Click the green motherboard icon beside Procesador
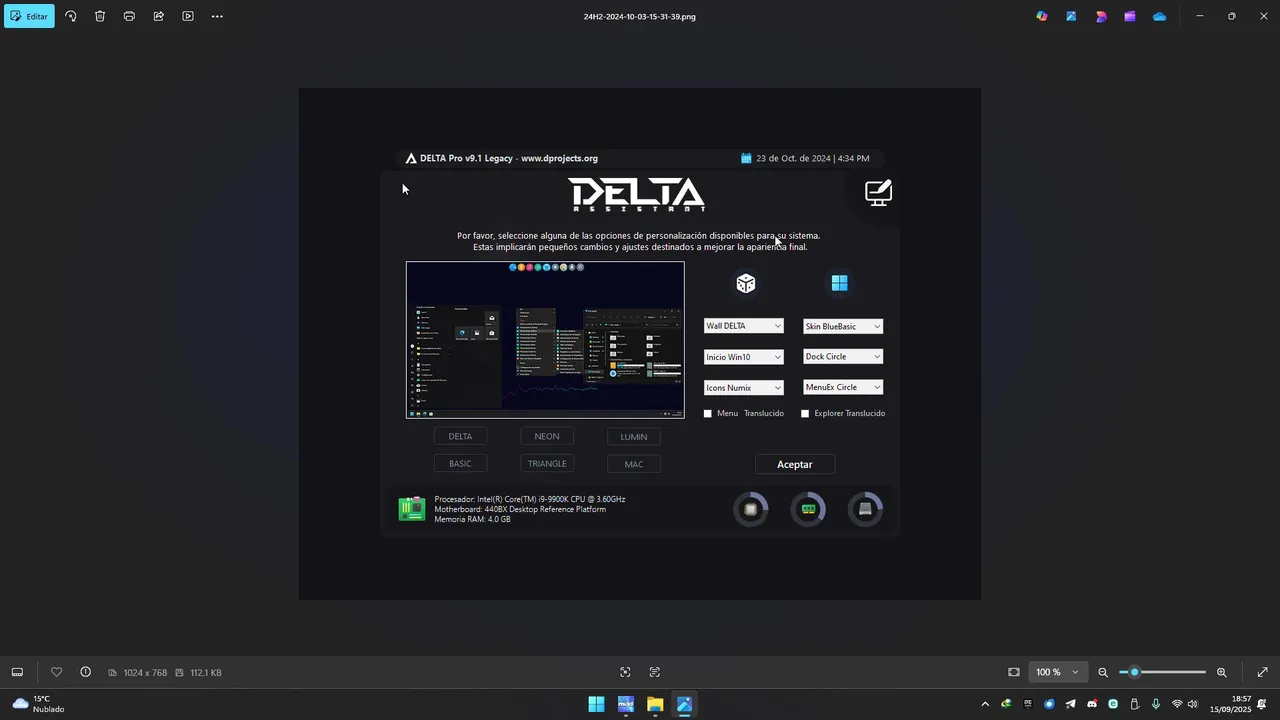This screenshot has height=720, width=1280. (412, 509)
